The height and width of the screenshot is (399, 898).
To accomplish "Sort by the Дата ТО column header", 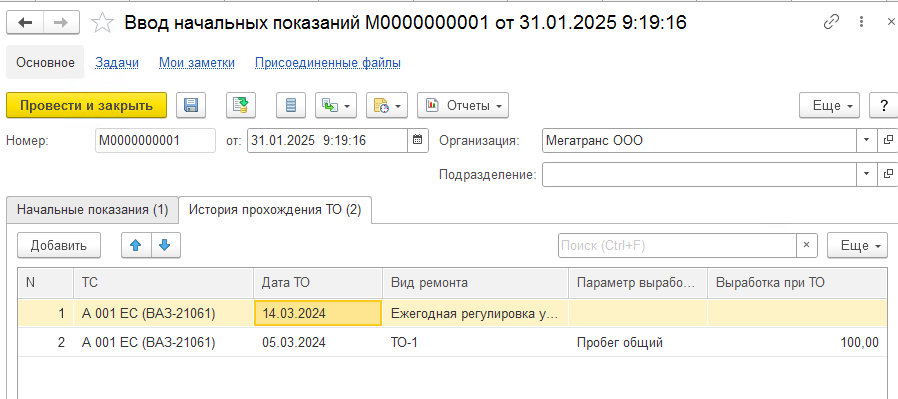I will [x=318, y=282].
